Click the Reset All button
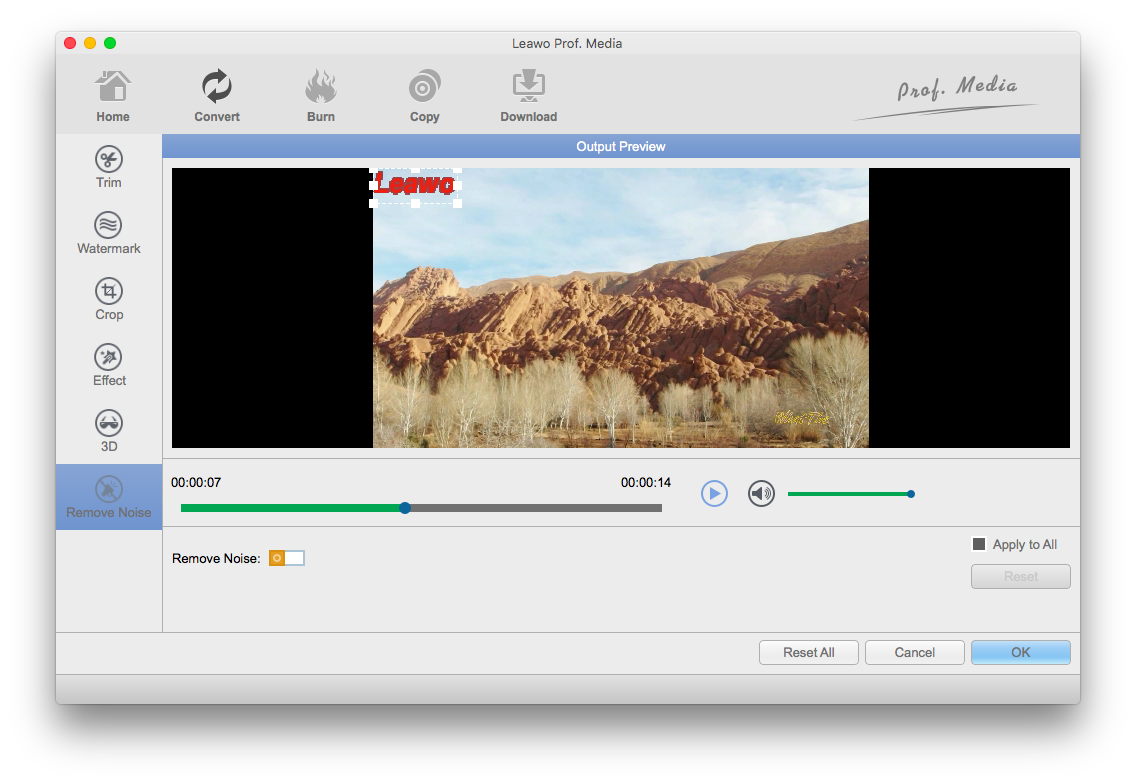This screenshot has width=1136, height=784. (808, 652)
